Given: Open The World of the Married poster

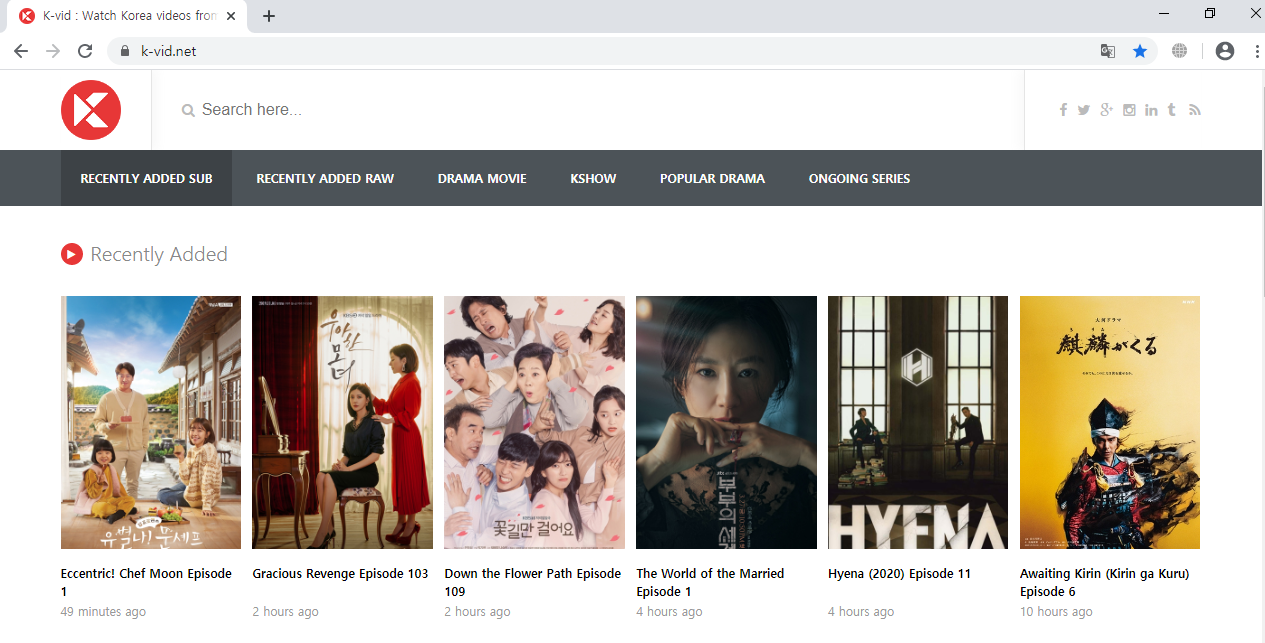Looking at the screenshot, I should [726, 422].
